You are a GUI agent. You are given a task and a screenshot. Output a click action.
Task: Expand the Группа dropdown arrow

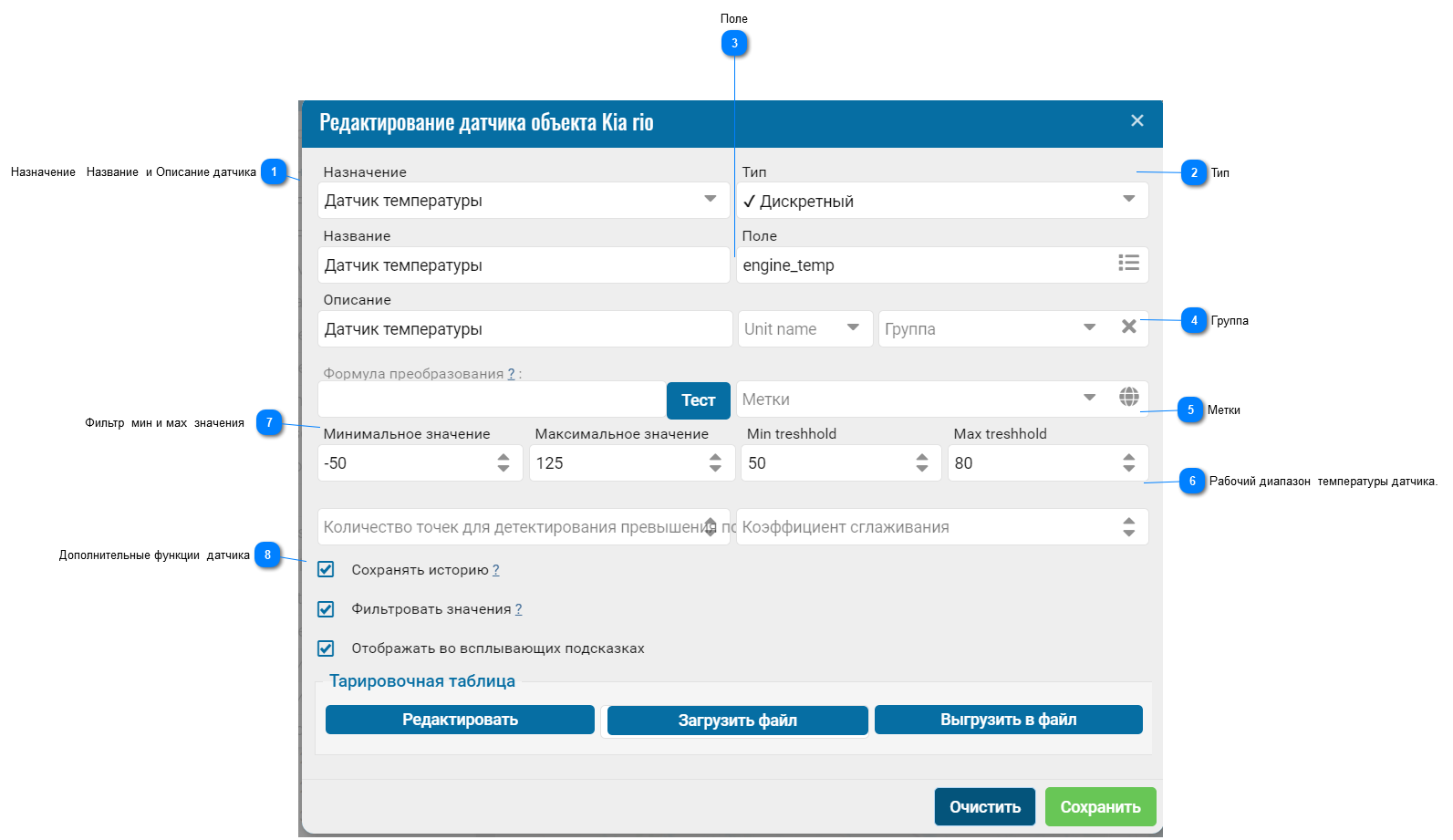(x=1089, y=327)
